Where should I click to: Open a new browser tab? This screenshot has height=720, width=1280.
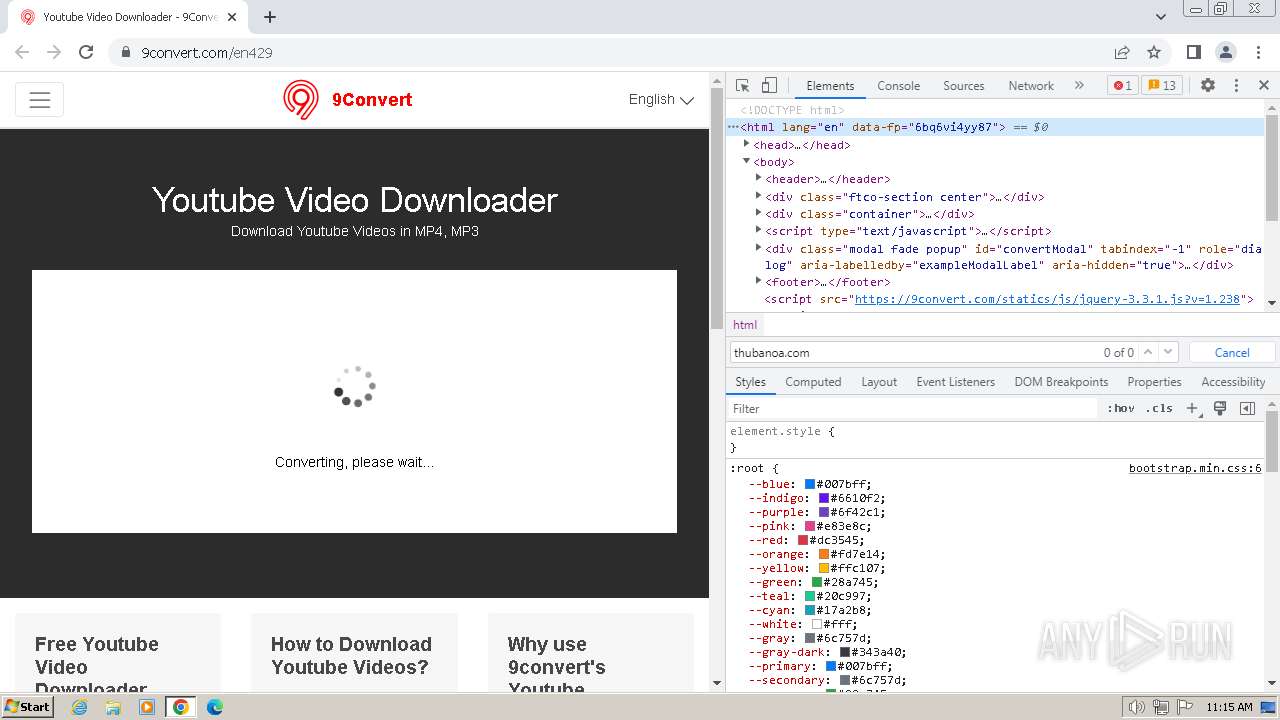tap(270, 17)
